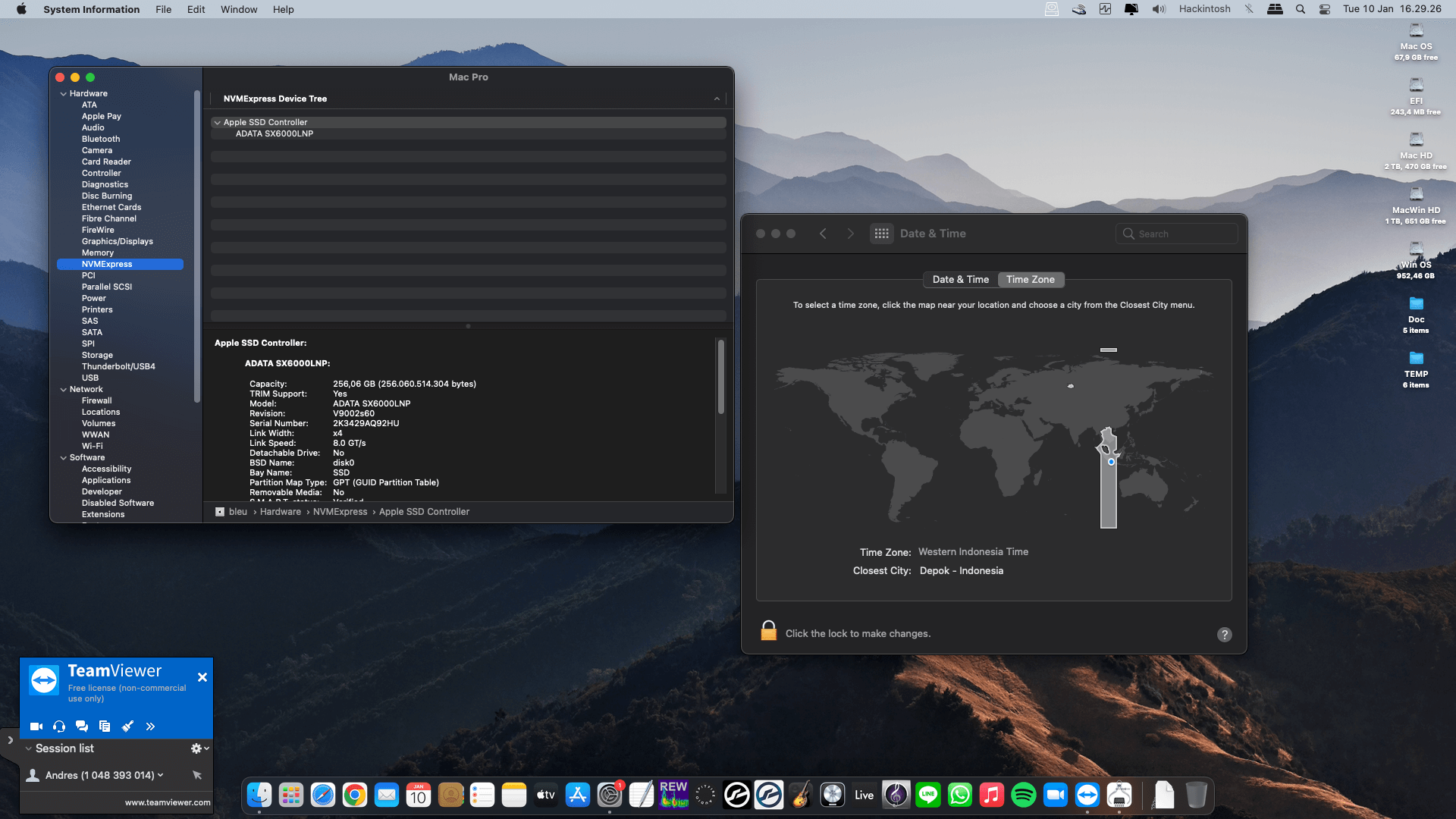This screenshot has width=1456, height=819.
Task: Open the www.teamviewer.com link
Action: pyautogui.click(x=168, y=802)
